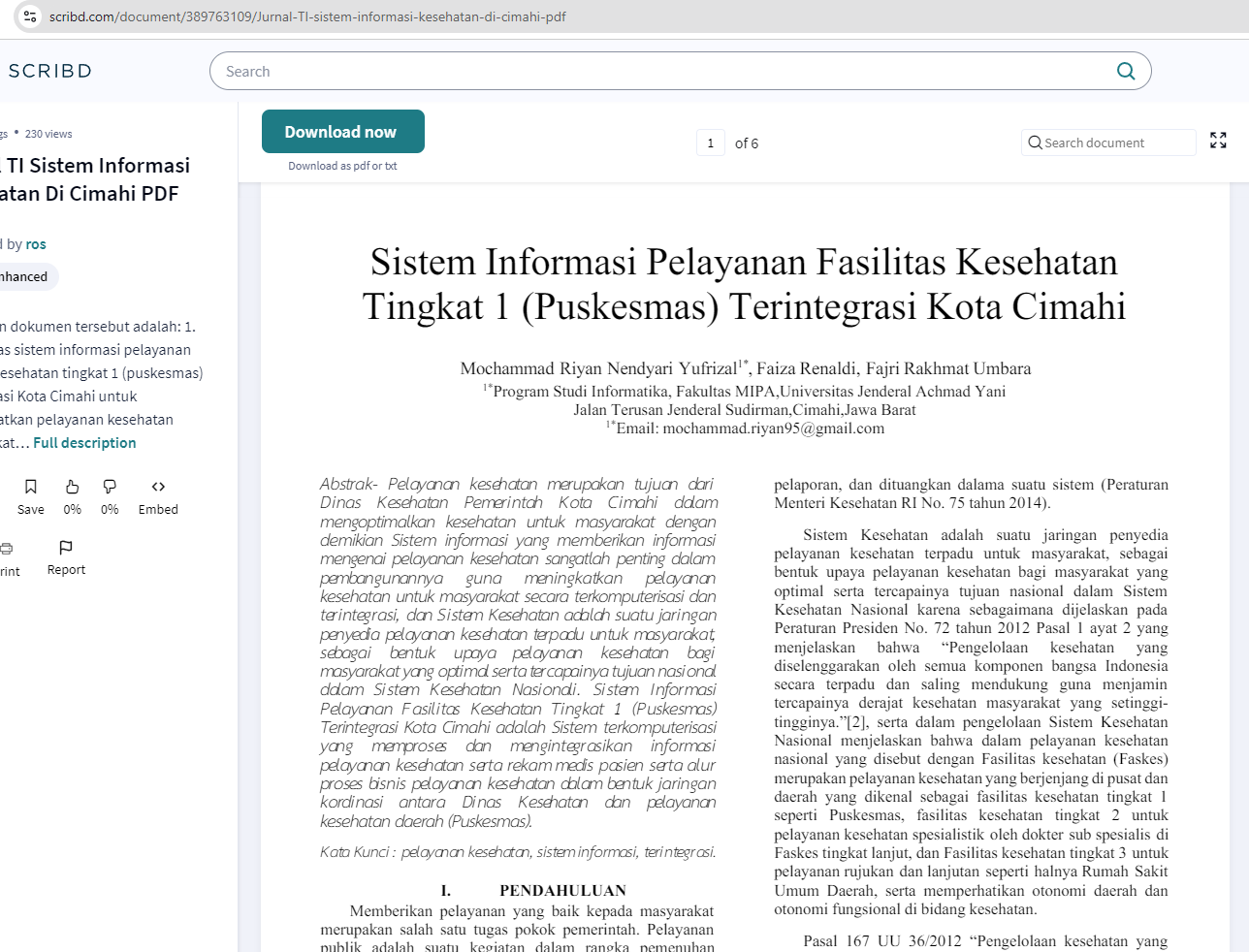Open the Embed code icon
Screen dimensions: 1249x952
[158, 487]
